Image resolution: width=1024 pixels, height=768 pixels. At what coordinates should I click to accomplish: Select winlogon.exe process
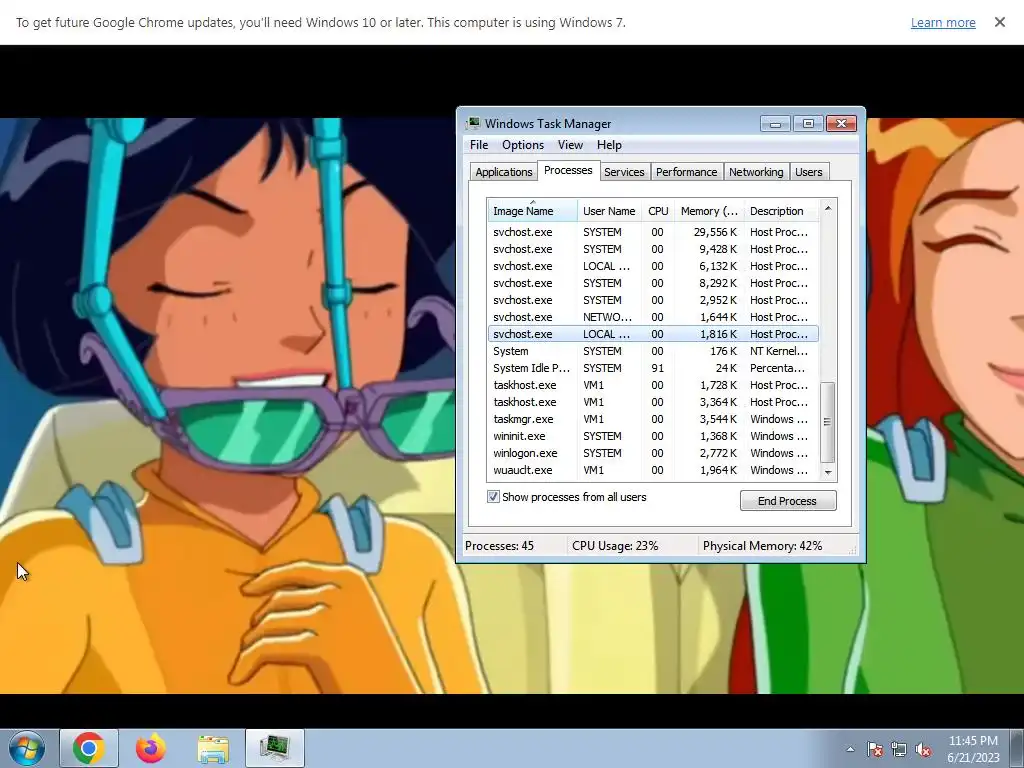coord(653,453)
